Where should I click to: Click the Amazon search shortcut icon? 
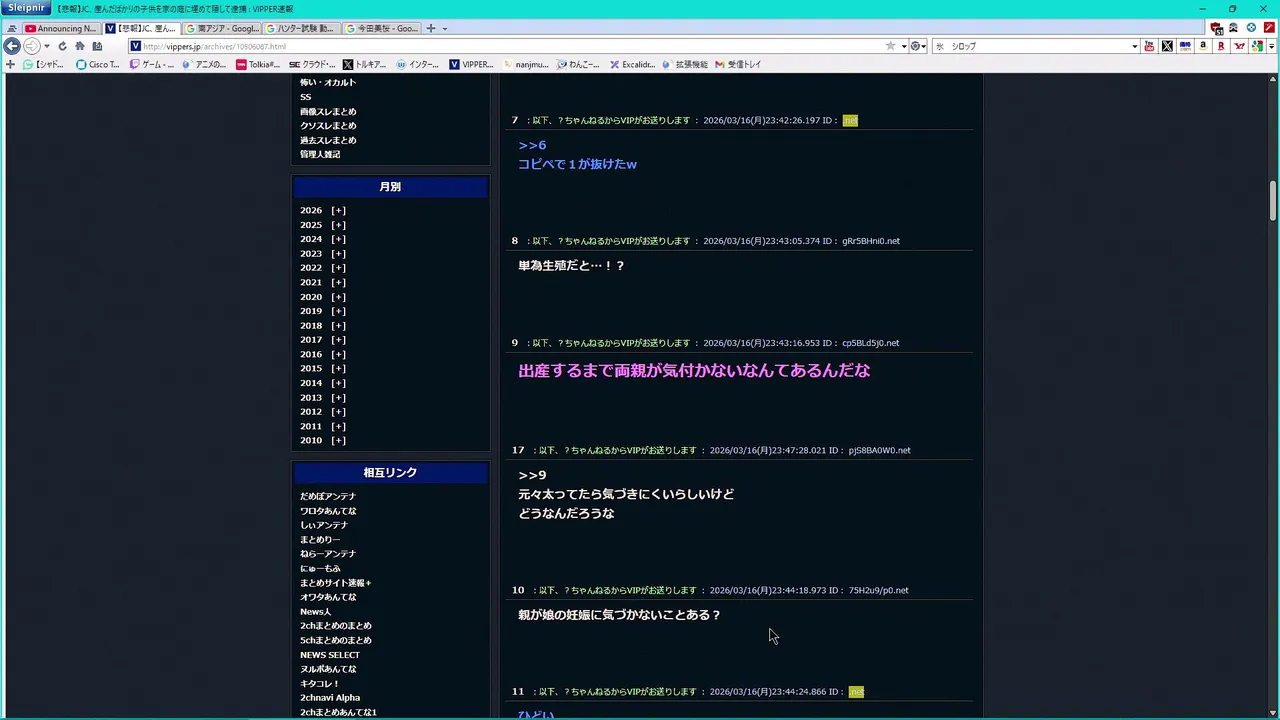1203,46
